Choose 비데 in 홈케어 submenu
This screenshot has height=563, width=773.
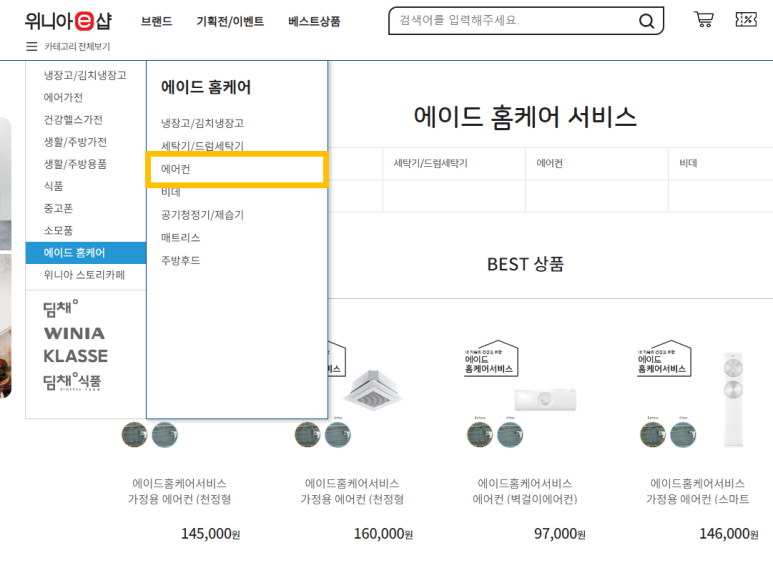click(171, 192)
